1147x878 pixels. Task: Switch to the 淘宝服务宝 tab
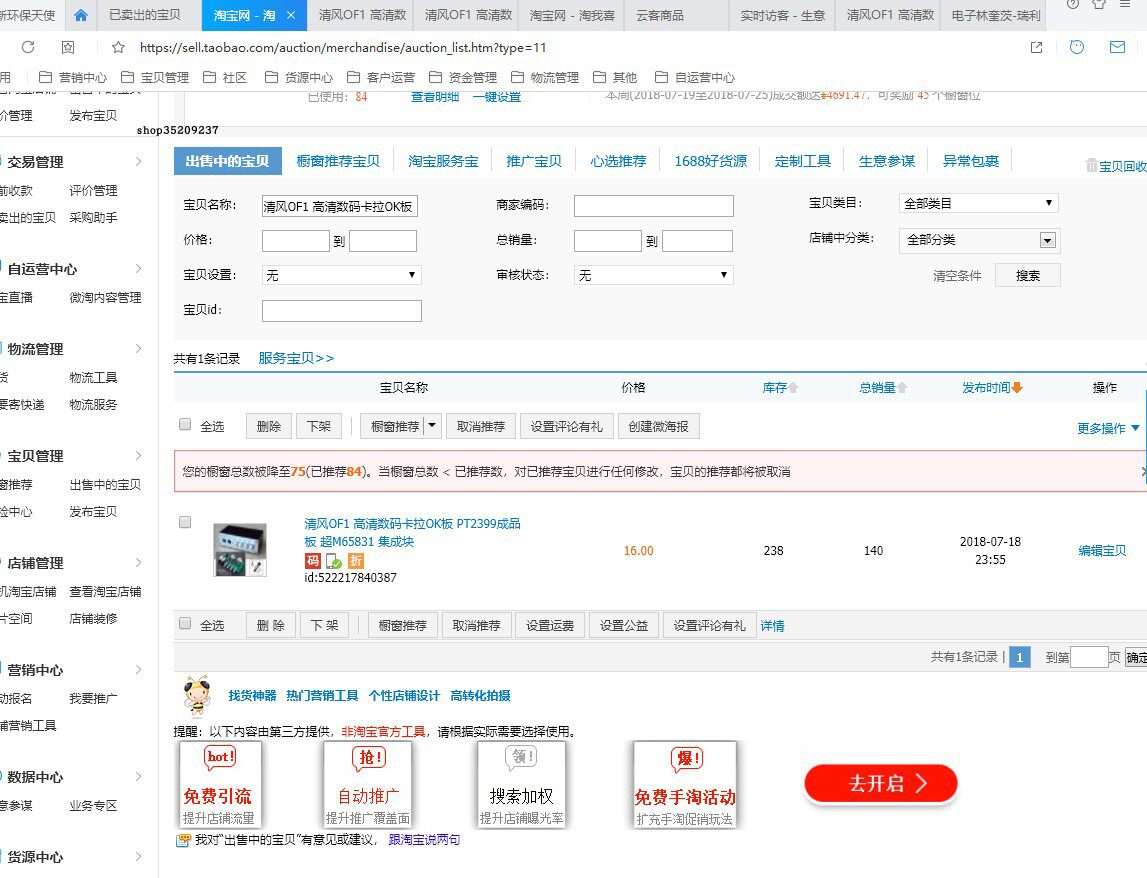pos(443,161)
